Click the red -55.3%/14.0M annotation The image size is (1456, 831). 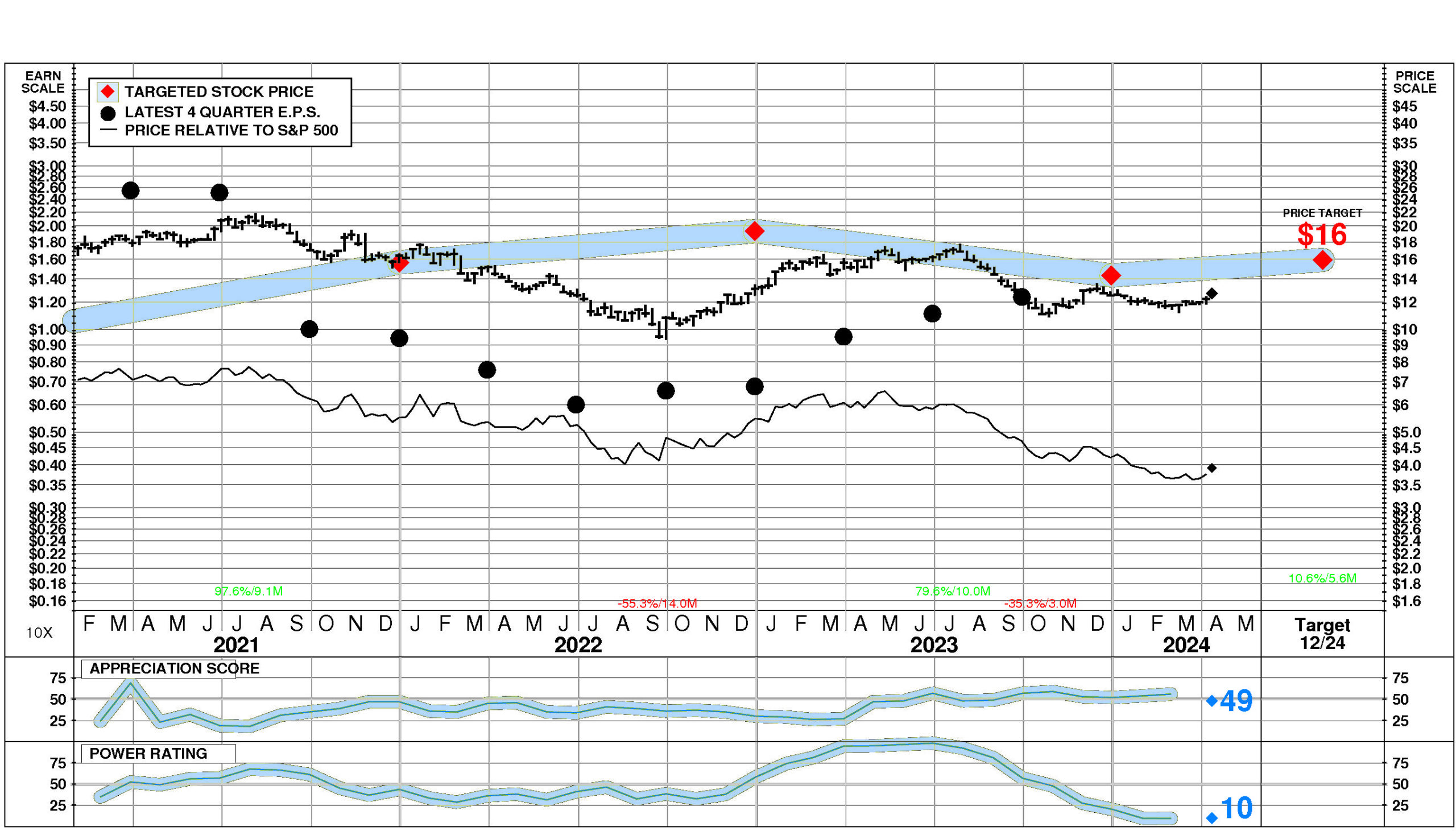(657, 603)
